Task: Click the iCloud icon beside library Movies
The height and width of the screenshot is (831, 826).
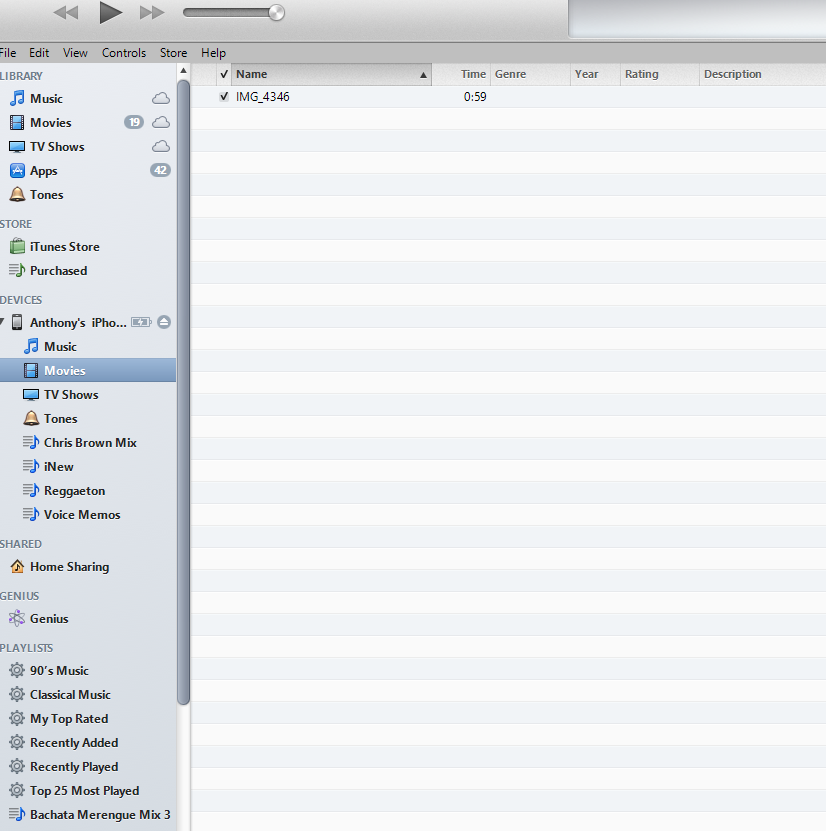Action: (161, 122)
